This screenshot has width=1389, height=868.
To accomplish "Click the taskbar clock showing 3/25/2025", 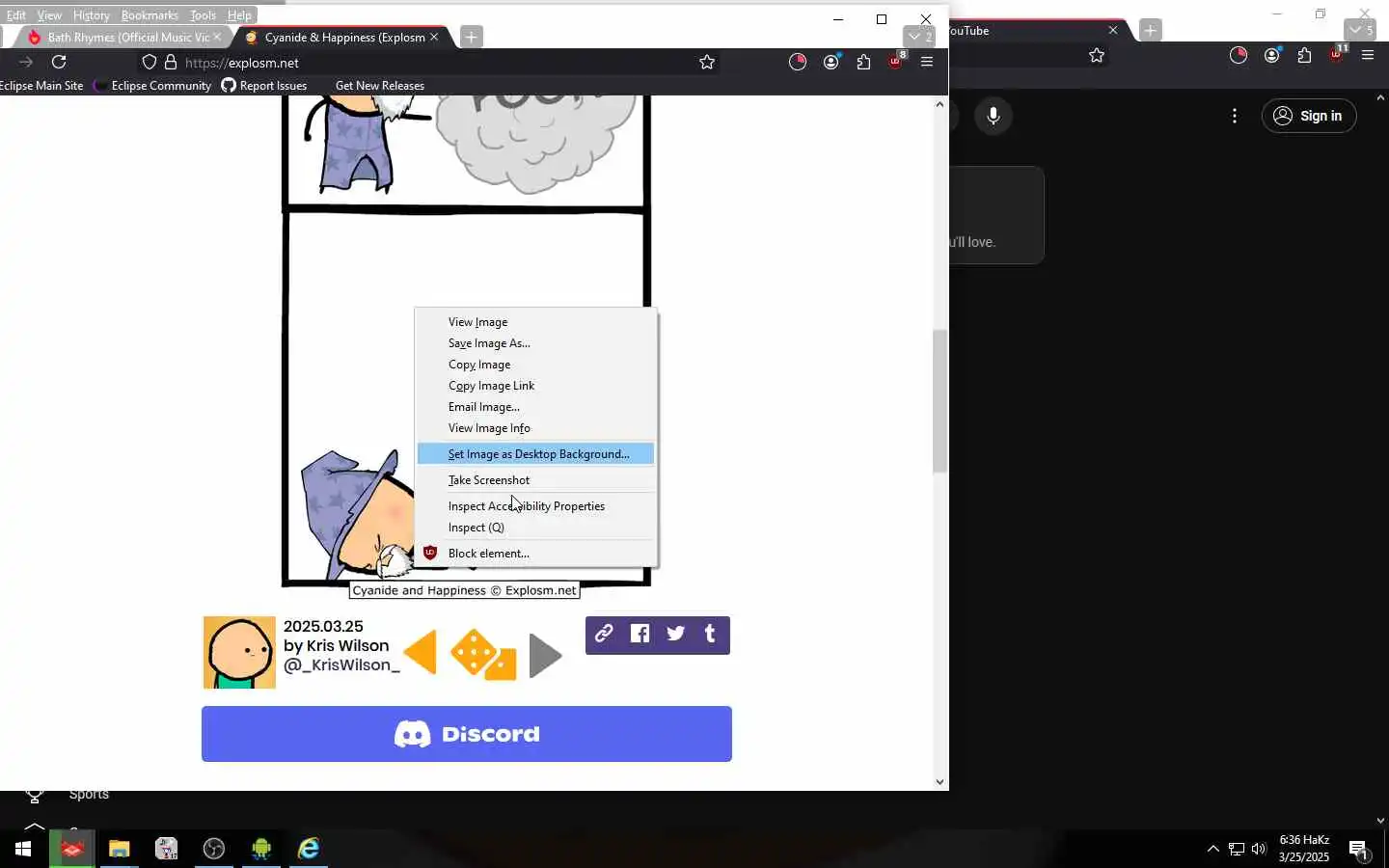I will pyautogui.click(x=1304, y=849).
